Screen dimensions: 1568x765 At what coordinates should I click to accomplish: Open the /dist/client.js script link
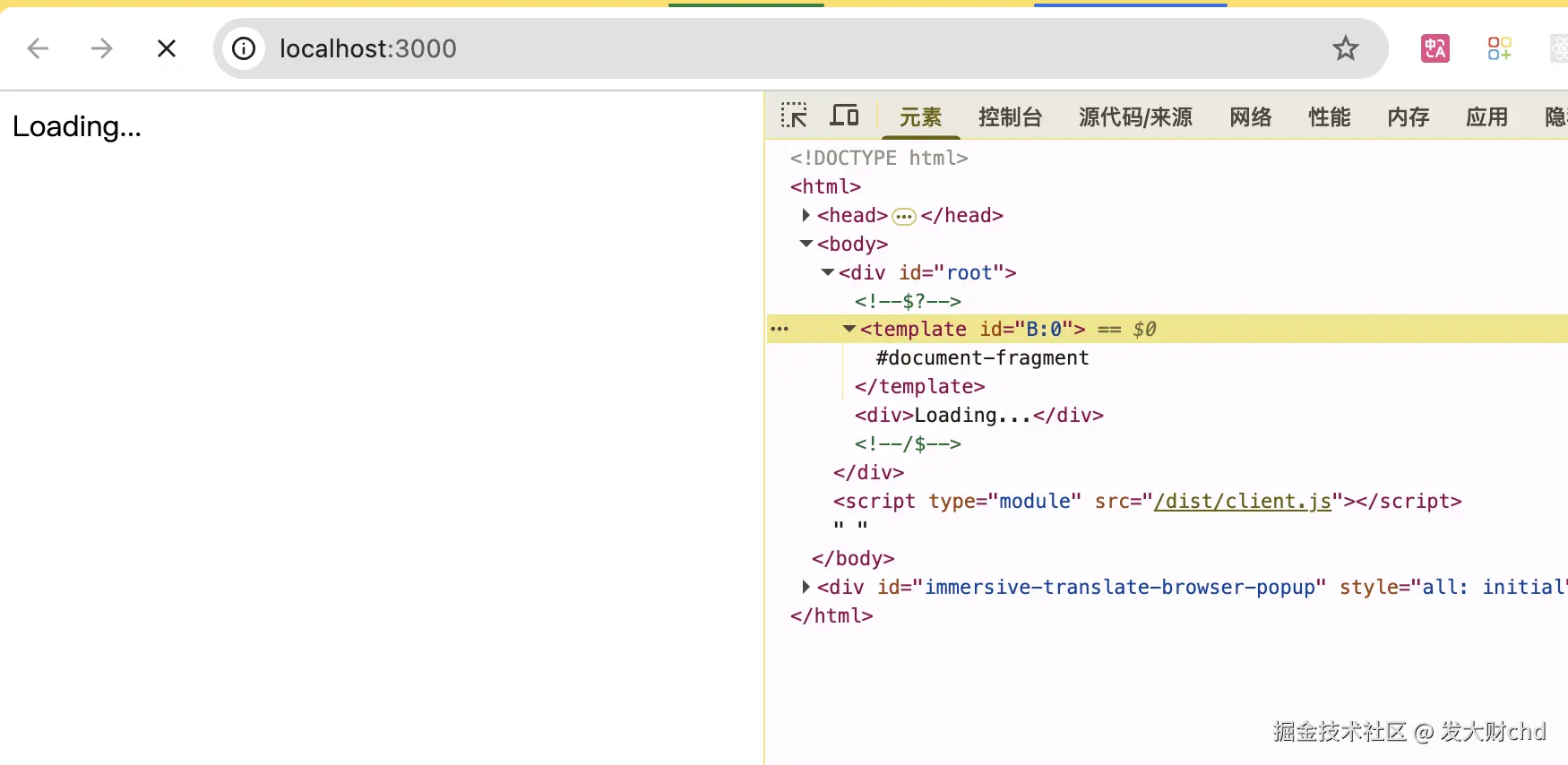point(1243,501)
